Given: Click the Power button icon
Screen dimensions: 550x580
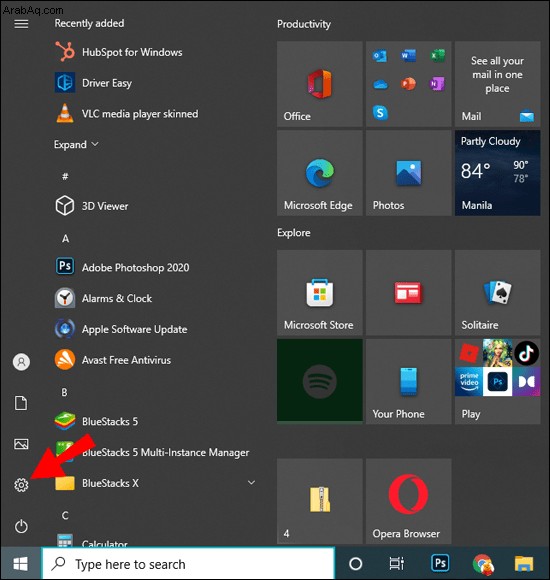Looking at the screenshot, I should [x=21, y=526].
